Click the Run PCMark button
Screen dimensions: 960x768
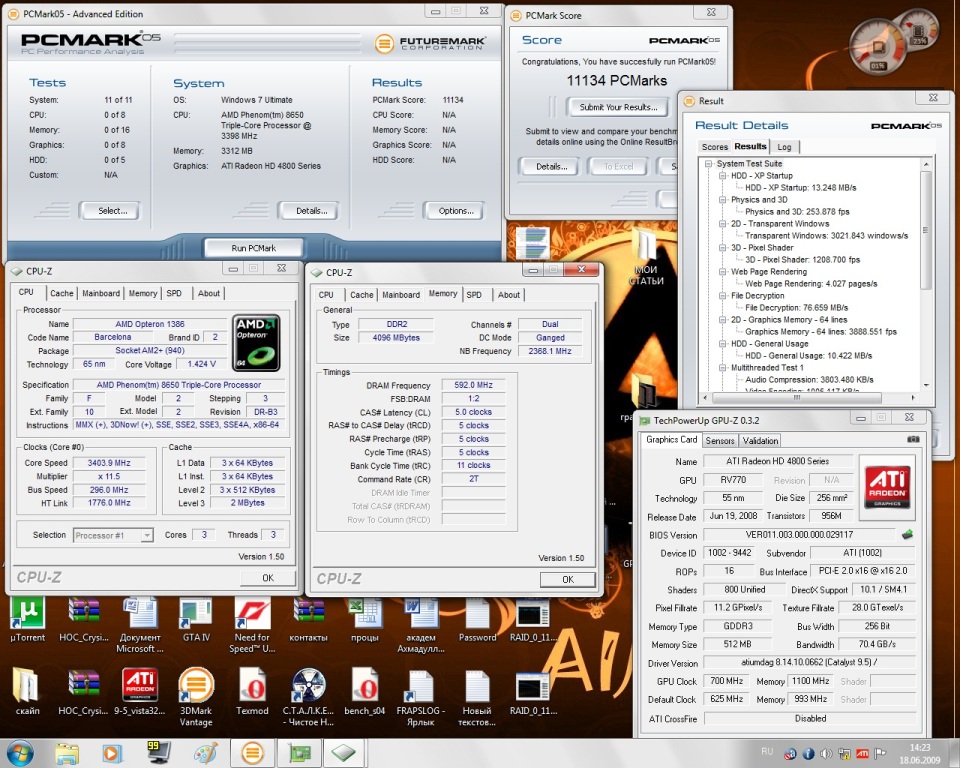tap(253, 248)
